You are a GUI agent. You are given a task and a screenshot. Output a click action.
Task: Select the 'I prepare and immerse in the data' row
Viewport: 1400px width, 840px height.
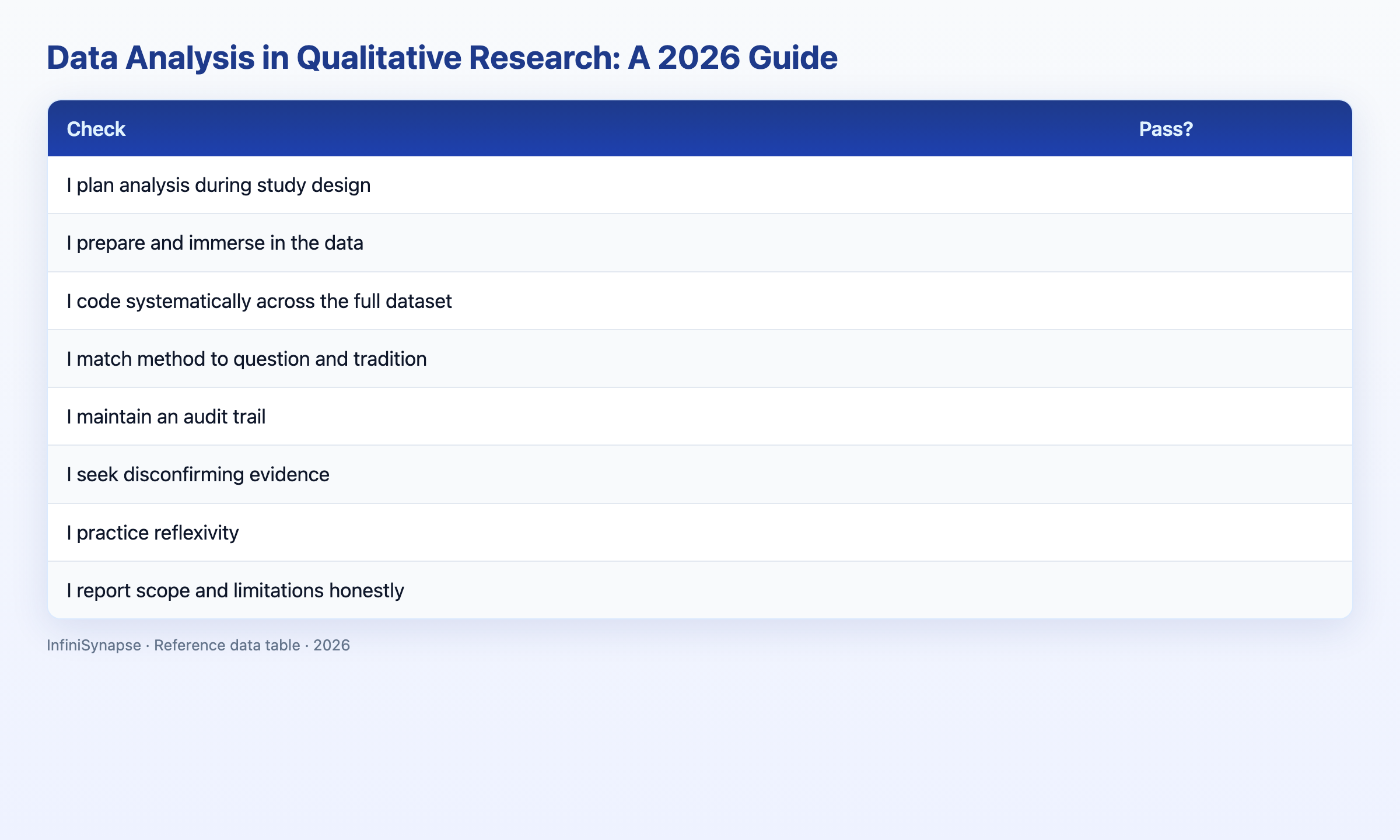pyautogui.click(x=700, y=243)
